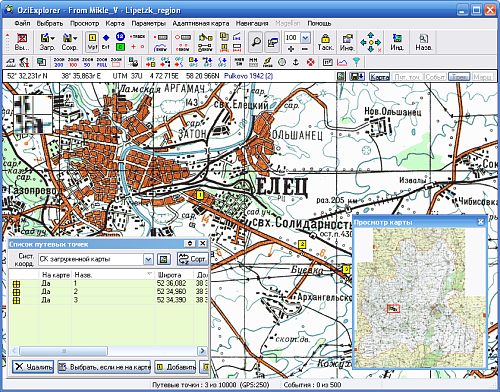Open the Карта menu

coord(115,23)
